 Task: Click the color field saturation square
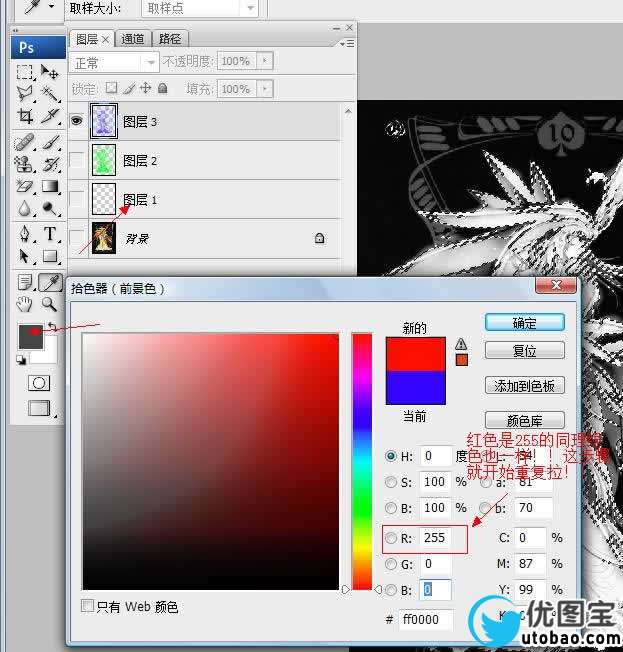coord(210,461)
